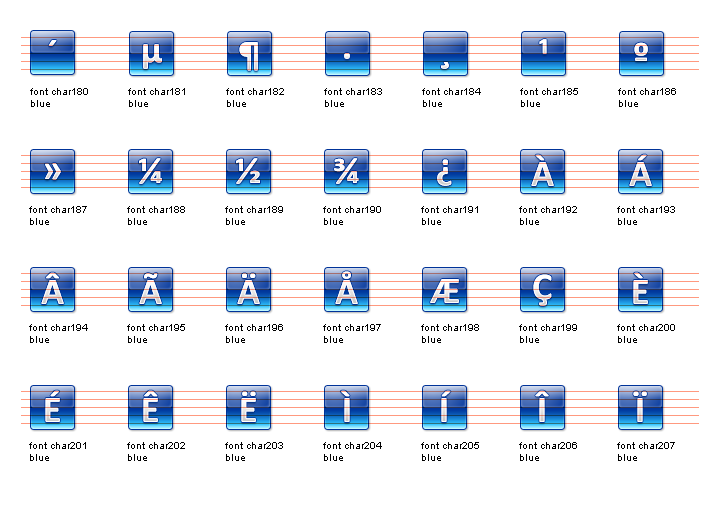Open the 'font char204 blue' caption
720x515 pixels.
pos(352,451)
